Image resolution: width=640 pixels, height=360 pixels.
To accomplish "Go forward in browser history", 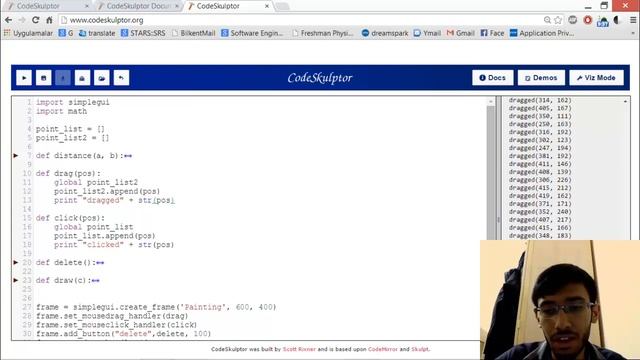I will pyautogui.click(x=22, y=20).
